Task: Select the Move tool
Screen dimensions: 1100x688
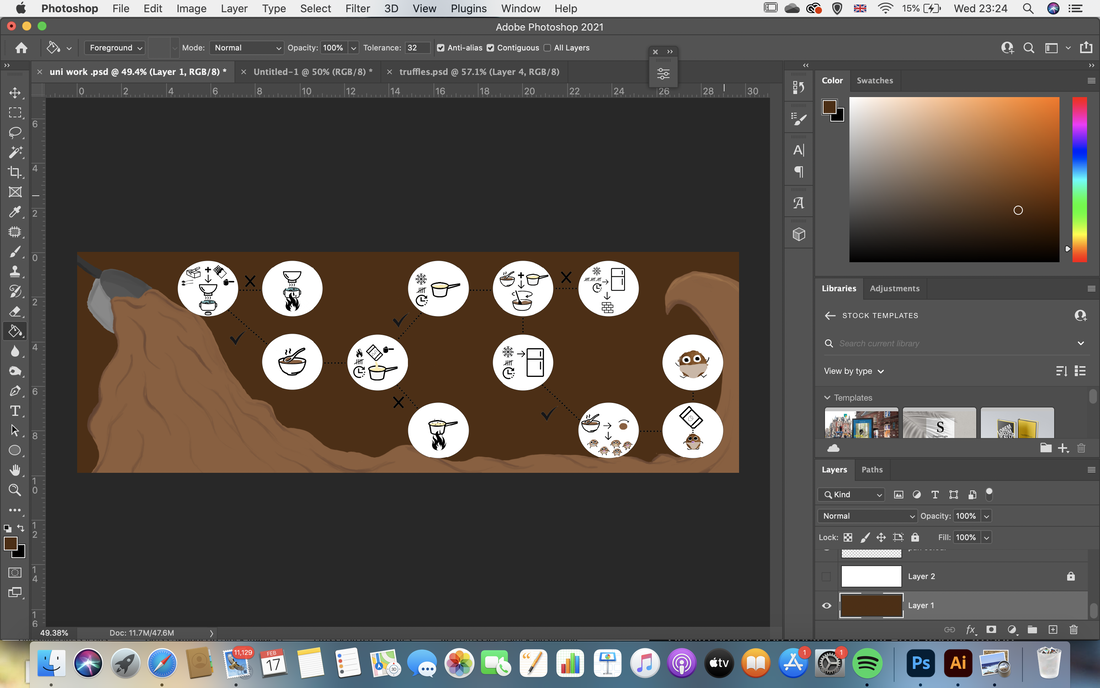Action: pos(15,93)
